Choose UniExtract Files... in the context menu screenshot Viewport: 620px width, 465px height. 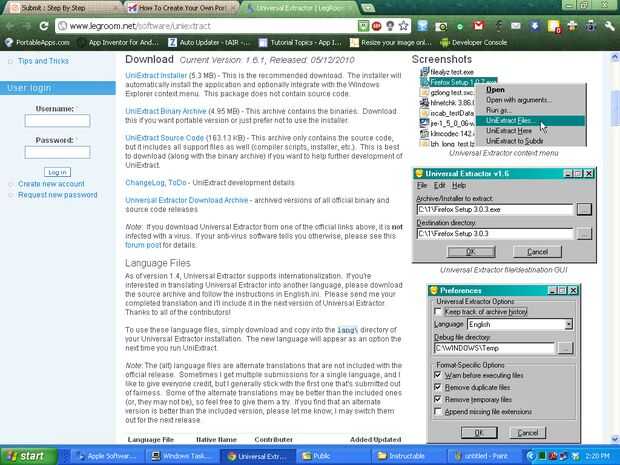point(530,121)
